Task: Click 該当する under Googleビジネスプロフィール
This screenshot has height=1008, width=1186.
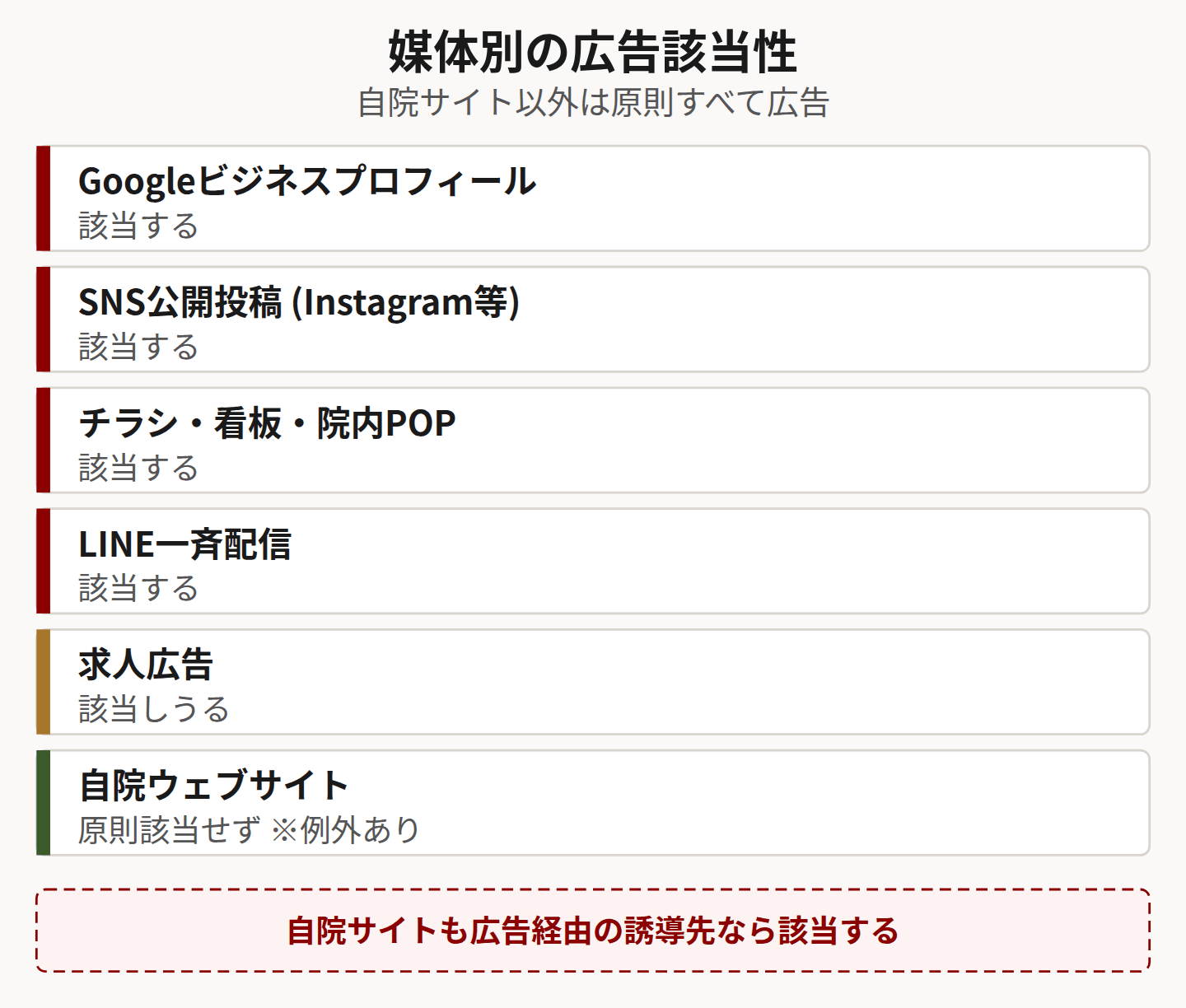Action: tap(138, 226)
